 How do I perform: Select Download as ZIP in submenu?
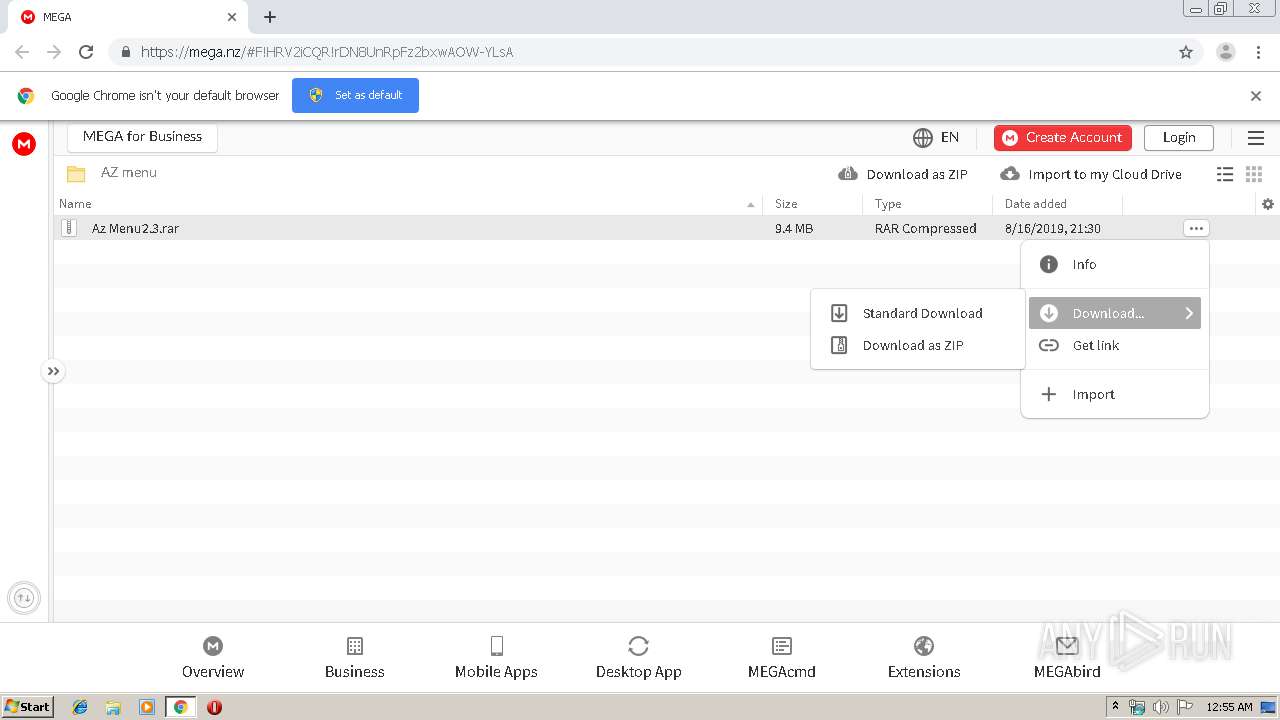click(918, 345)
